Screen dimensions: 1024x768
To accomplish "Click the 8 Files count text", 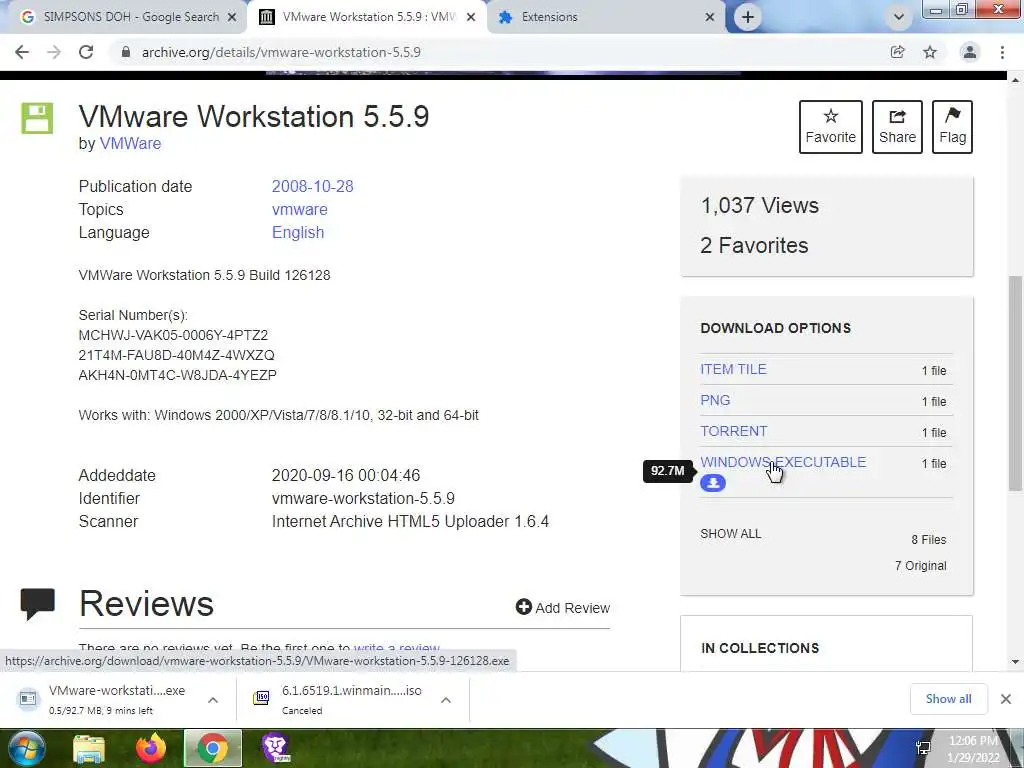I will coord(929,539).
